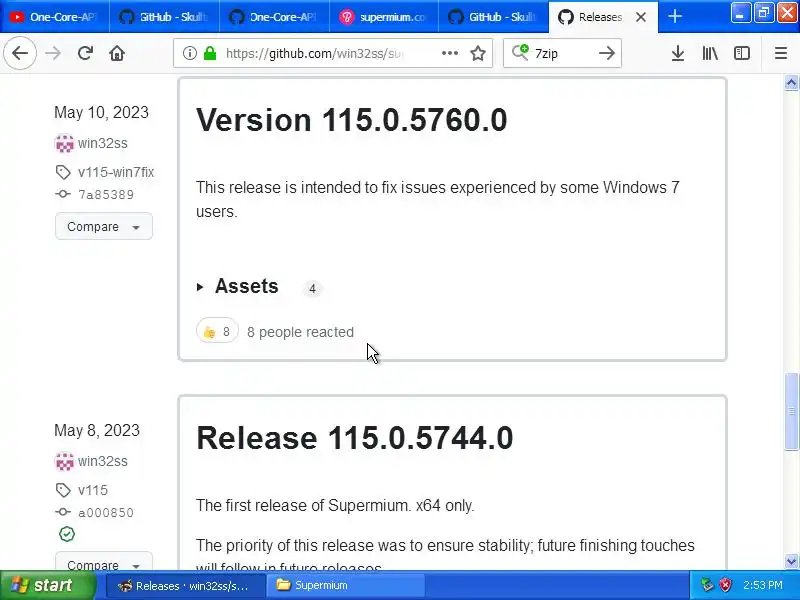Open the v115 tag link
This screenshot has width=800, height=600.
pos(93,490)
